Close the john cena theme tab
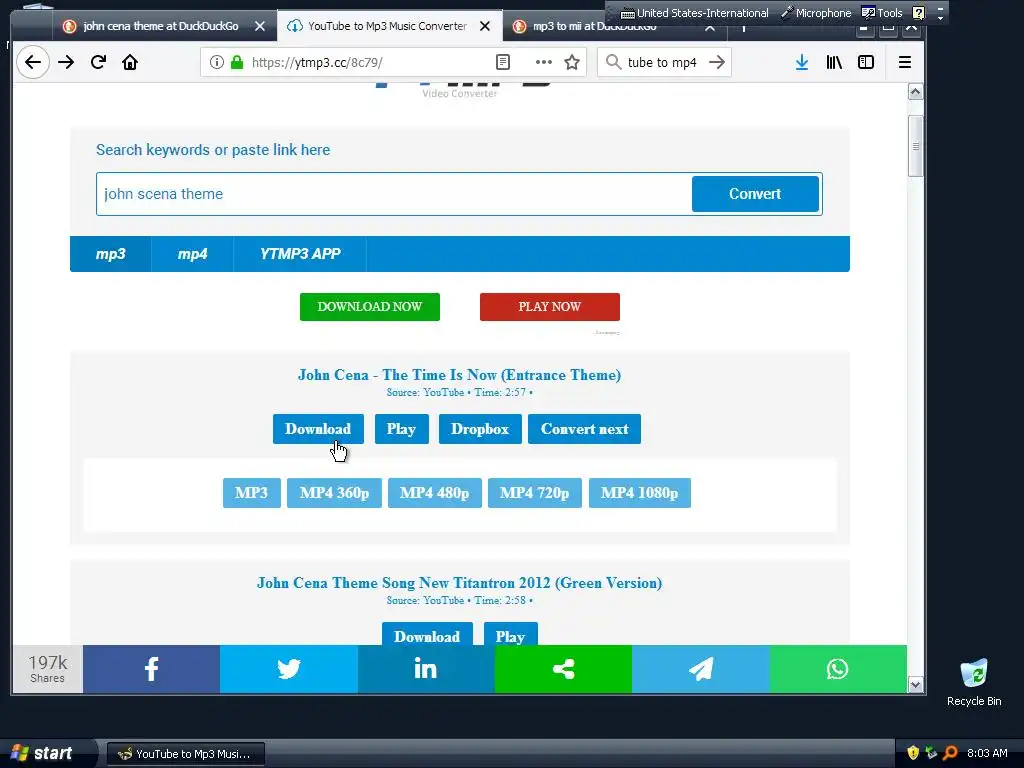 coord(260,26)
